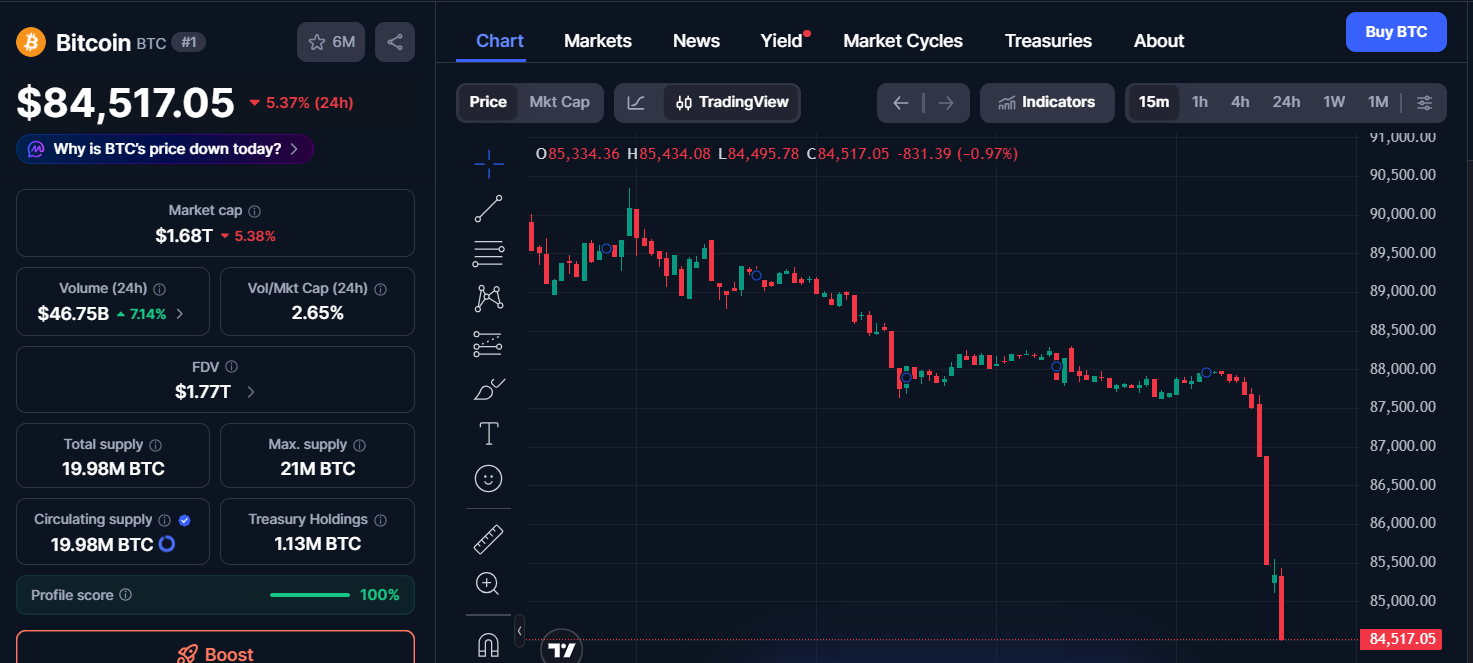Activate the zoom in tool
The image size is (1473, 663).
(x=488, y=583)
